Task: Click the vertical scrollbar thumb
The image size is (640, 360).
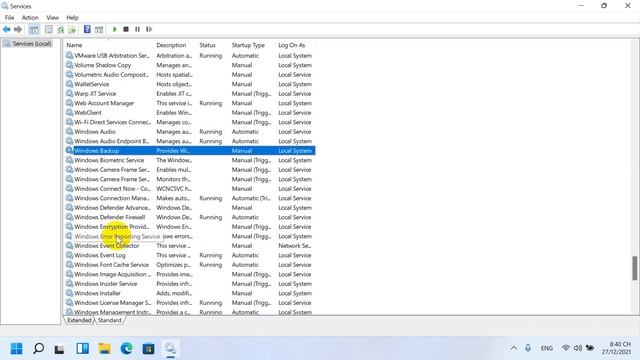Action: (x=635, y=268)
